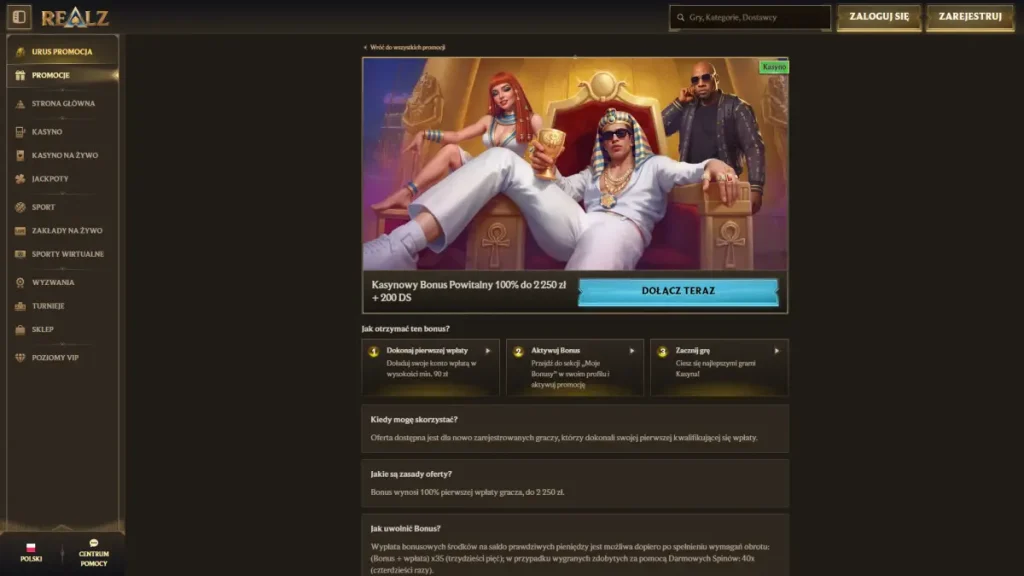Click the Centrum Pomocy chat bubble icon
The height and width of the screenshot is (576, 1024).
(93, 543)
